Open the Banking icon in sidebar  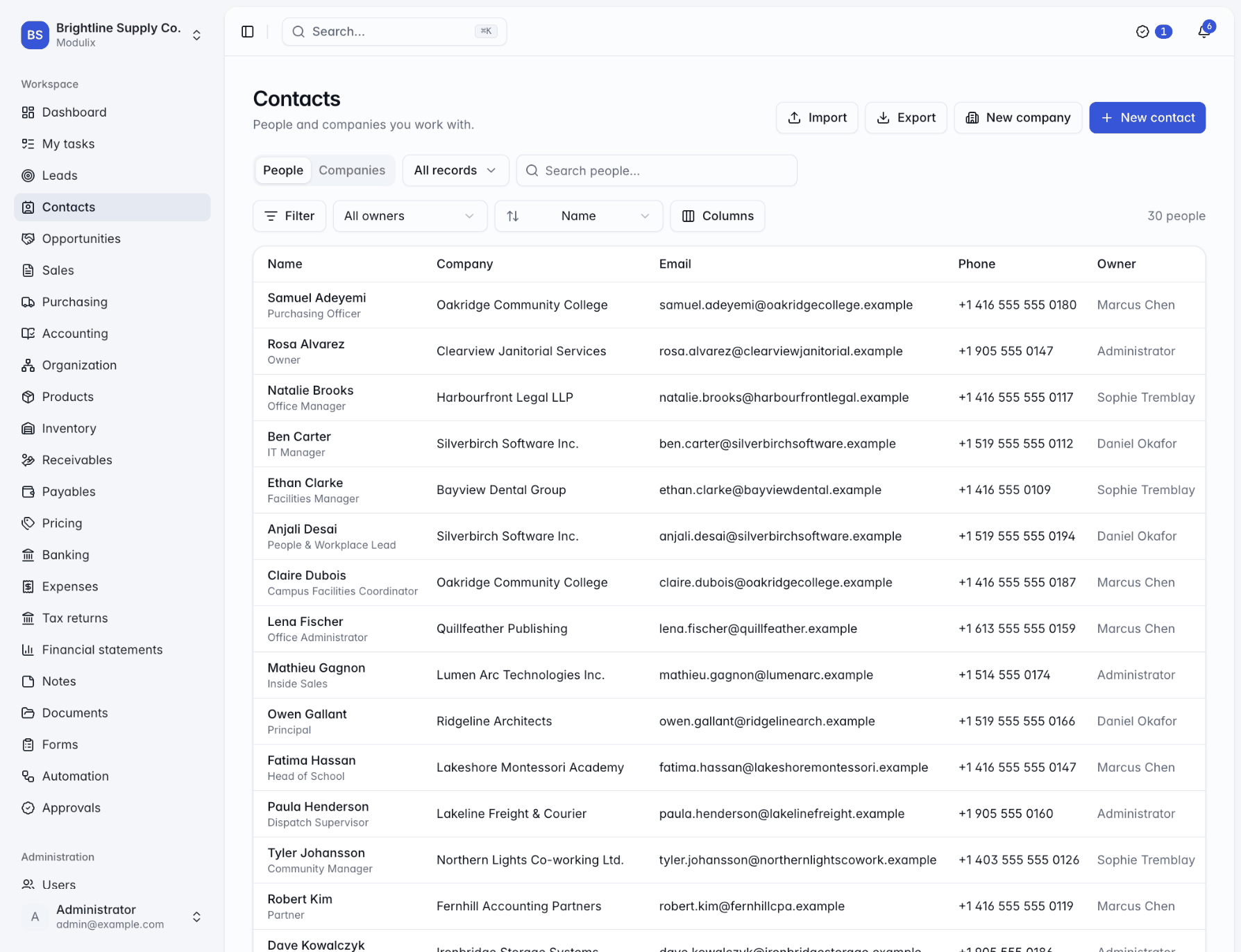[x=28, y=555]
